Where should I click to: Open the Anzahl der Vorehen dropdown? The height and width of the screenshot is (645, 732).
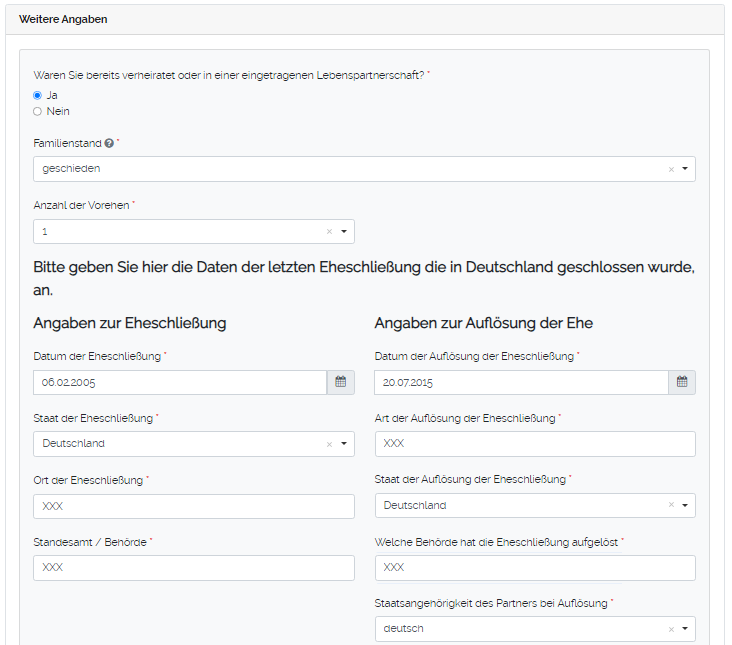343,232
